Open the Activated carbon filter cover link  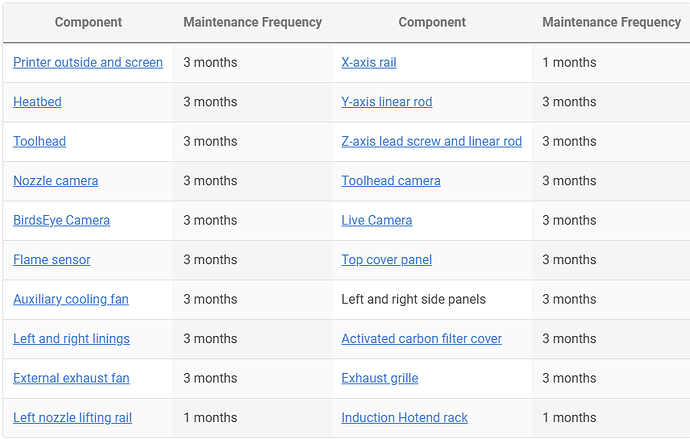pos(422,339)
